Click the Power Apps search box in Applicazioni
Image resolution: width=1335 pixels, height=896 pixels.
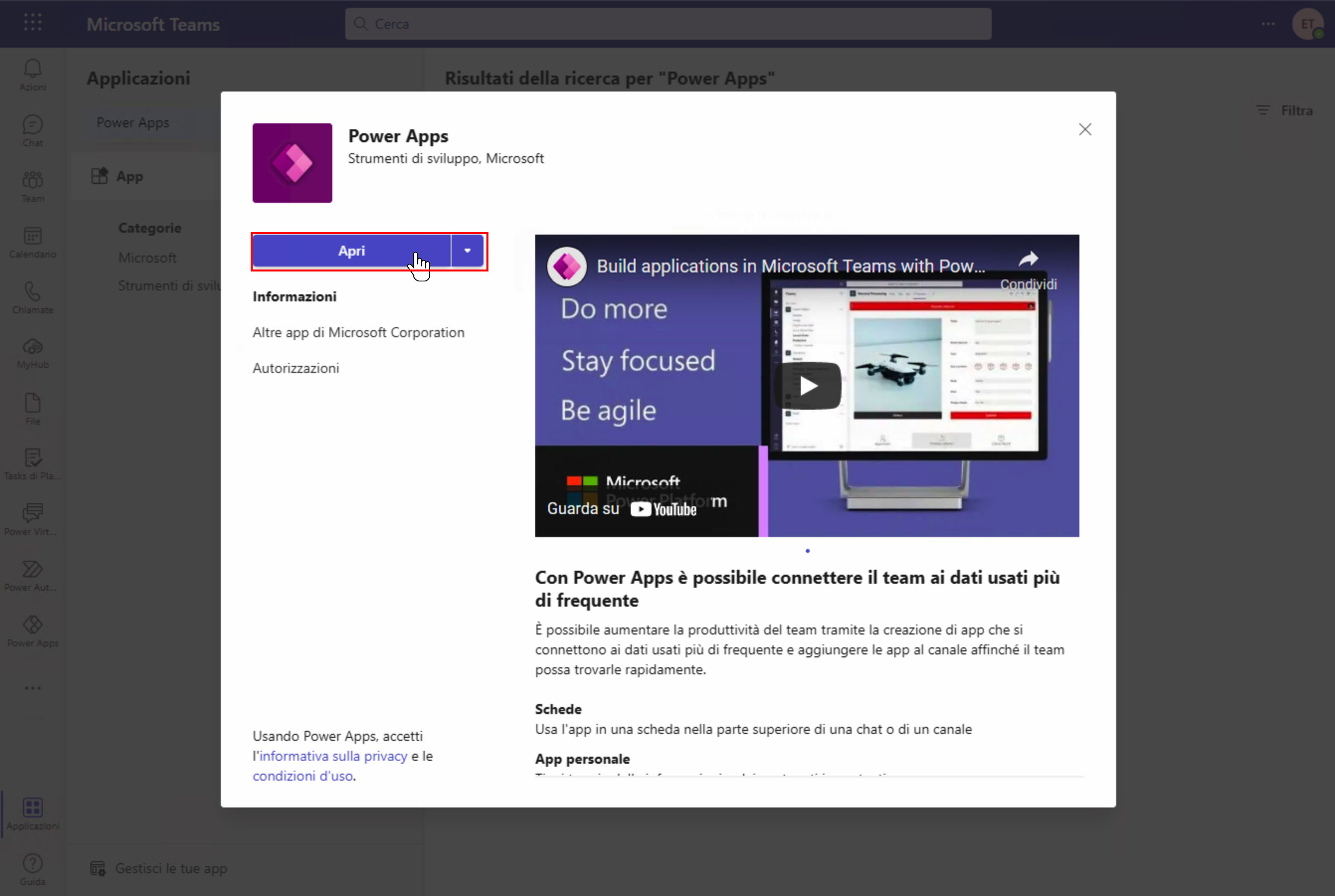pyautogui.click(x=154, y=123)
